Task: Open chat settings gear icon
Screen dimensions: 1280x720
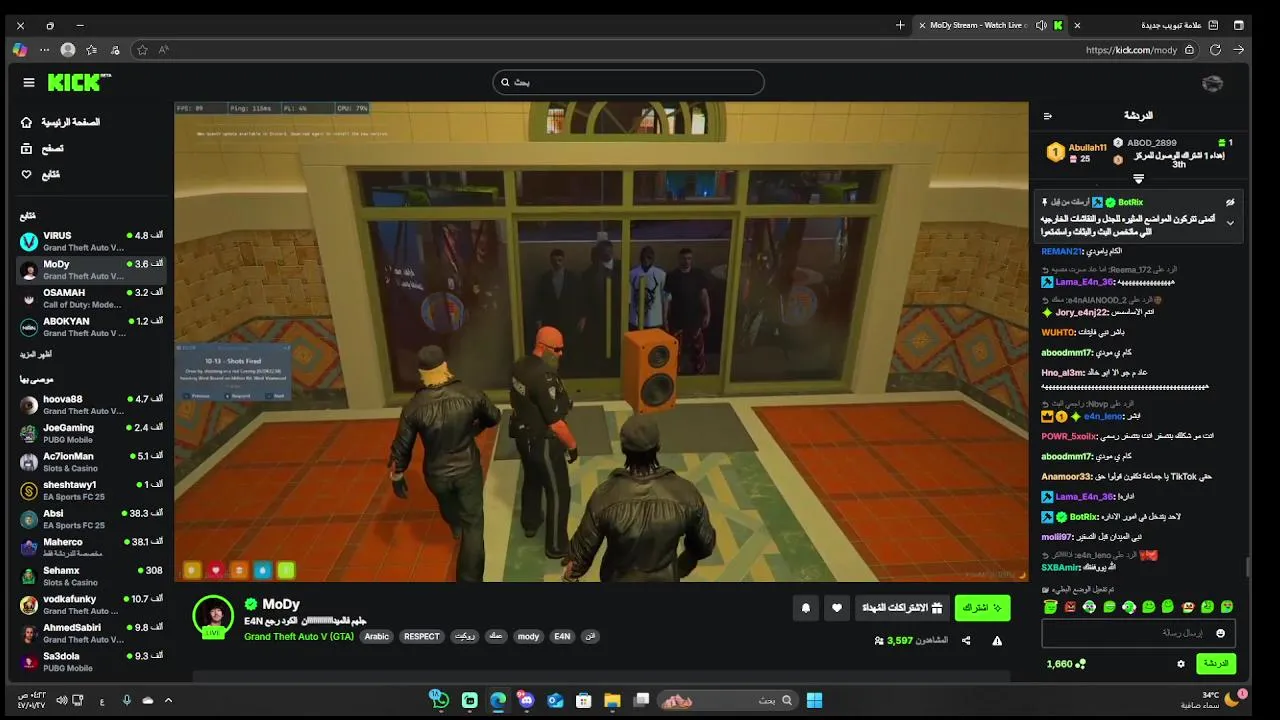Action: [x=1180, y=664]
